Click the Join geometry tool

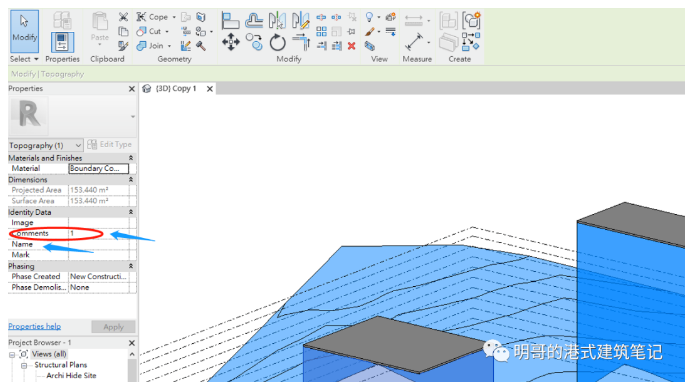tap(150, 46)
